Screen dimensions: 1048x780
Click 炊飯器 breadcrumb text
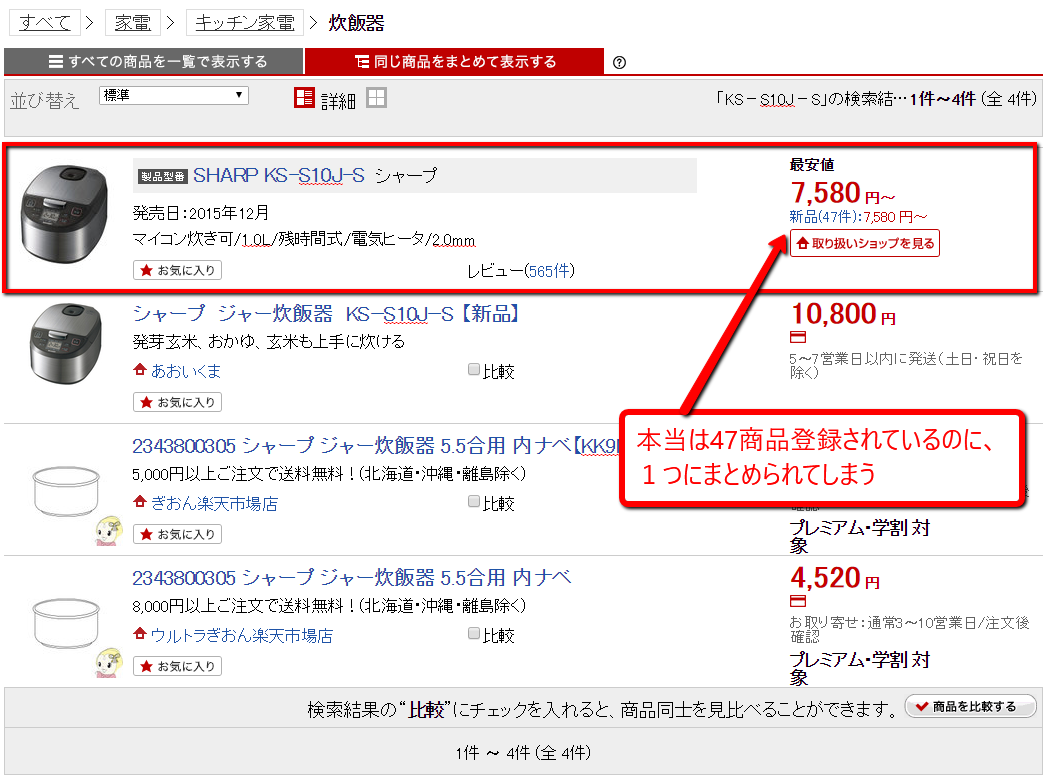pyautogui.click(x=356, y=23)
